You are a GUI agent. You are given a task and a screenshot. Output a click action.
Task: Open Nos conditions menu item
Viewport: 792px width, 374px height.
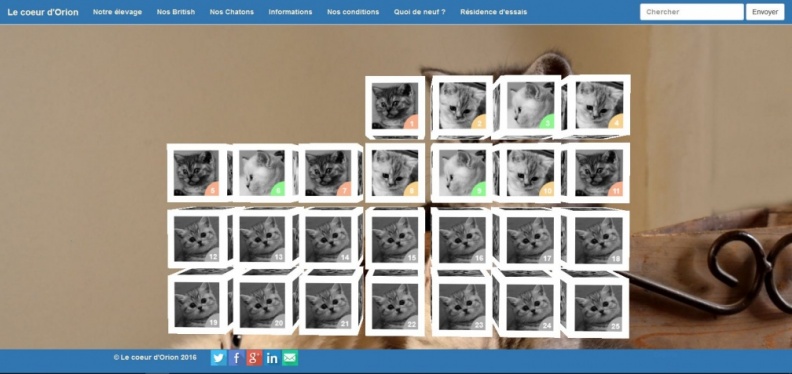(x=353, y=12)
